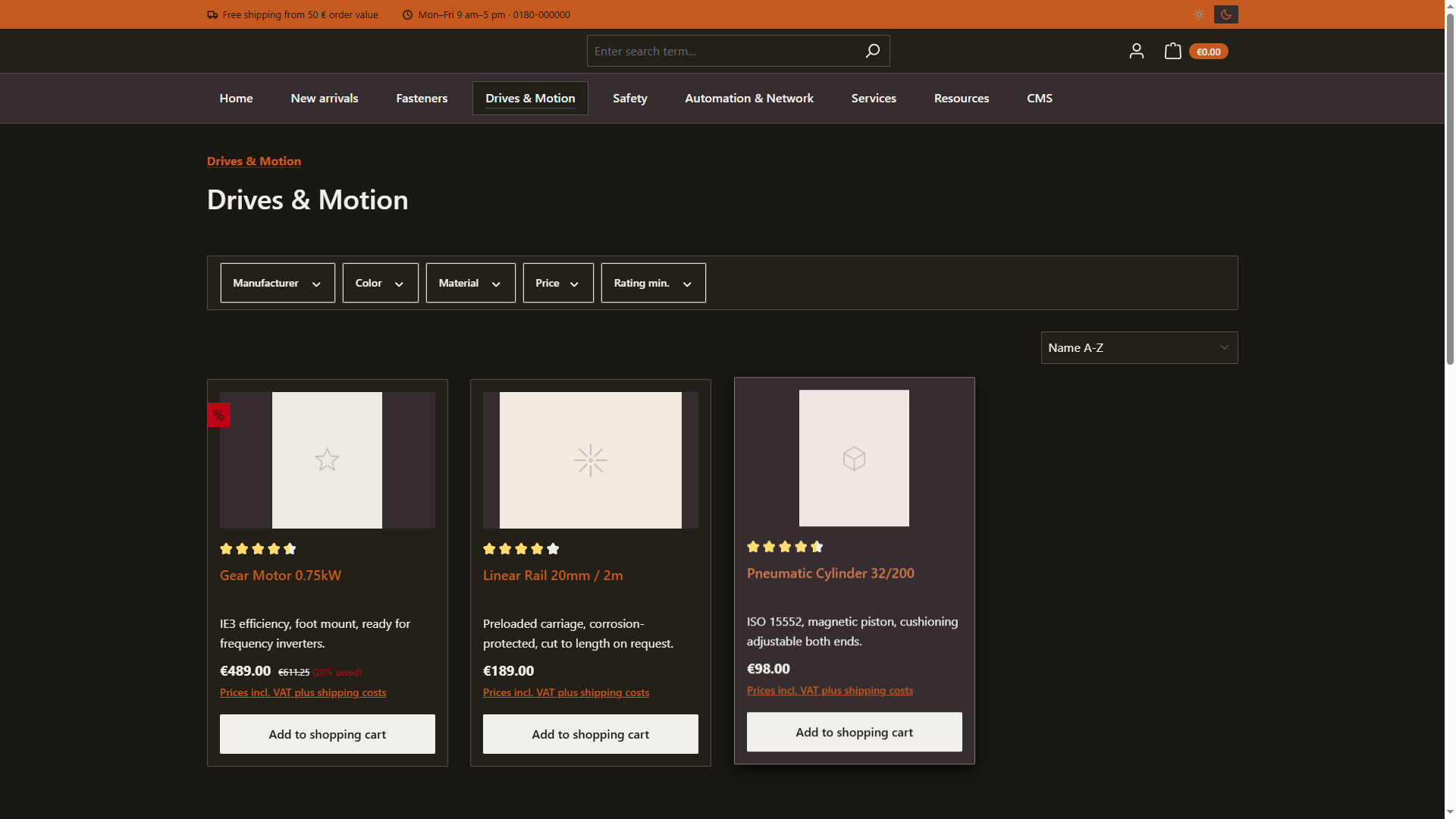Viewport: 1456px width, 819px height.
Task: Click the search magnifier icon
Action: [872, 51]
